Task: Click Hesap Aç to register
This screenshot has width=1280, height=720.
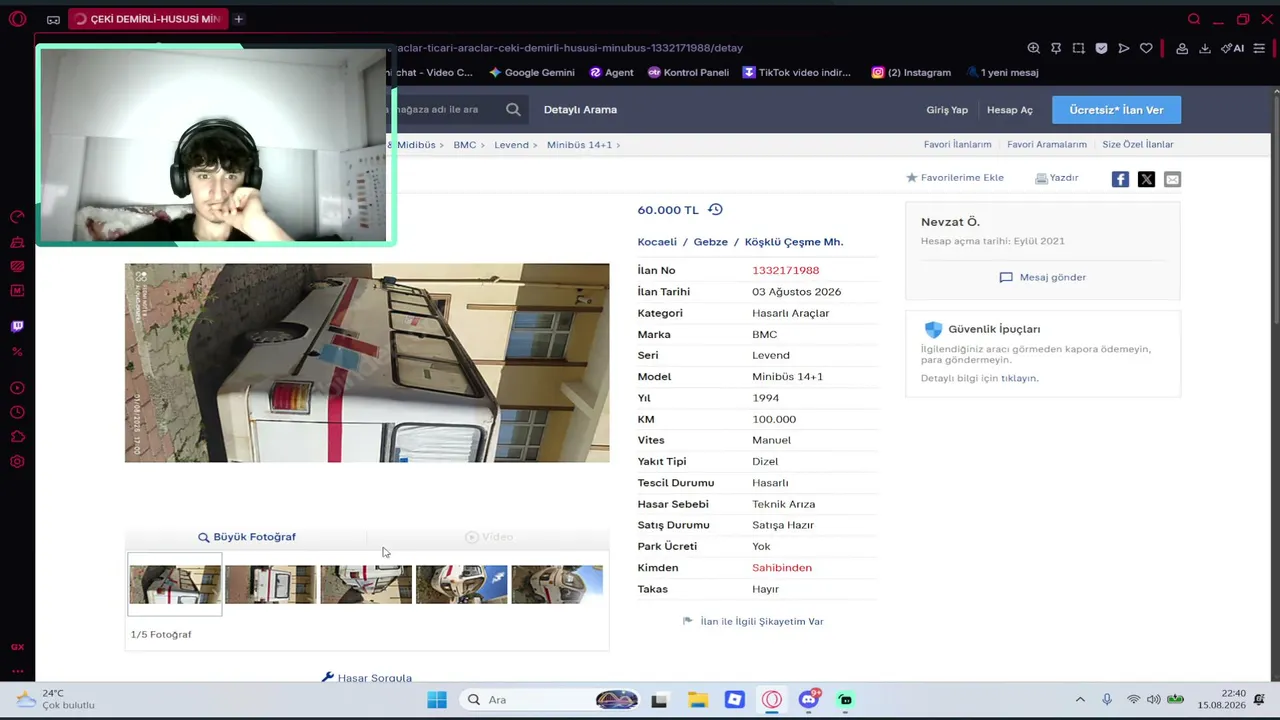Action: pyautogui.click(x=1010, y=110)
